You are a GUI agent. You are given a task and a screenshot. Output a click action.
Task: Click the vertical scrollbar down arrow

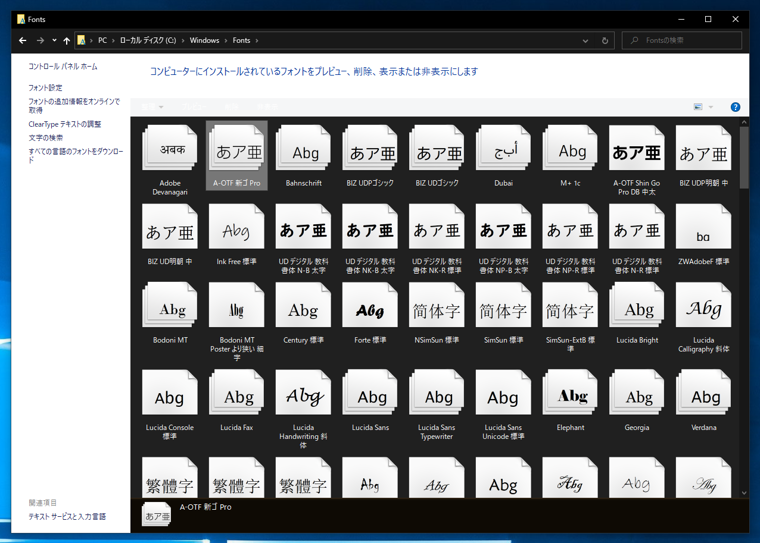[744, 493]
